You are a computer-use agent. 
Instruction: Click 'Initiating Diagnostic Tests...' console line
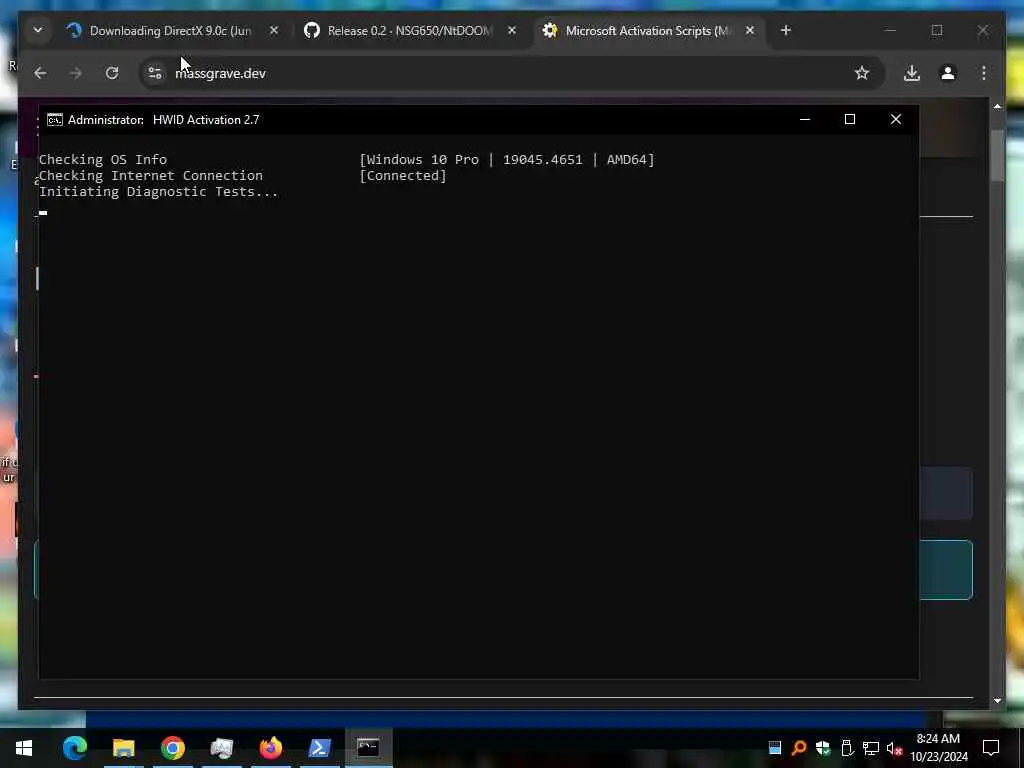point(159,191)
